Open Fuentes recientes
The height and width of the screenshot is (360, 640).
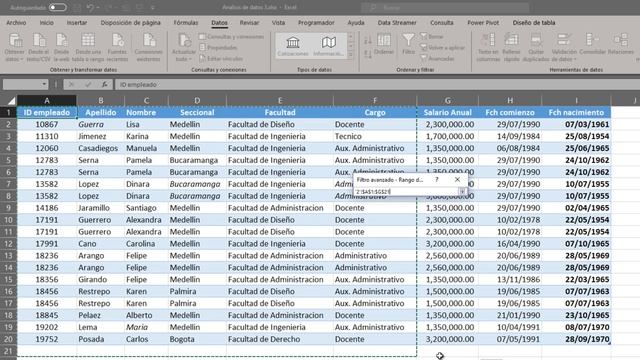118,48
